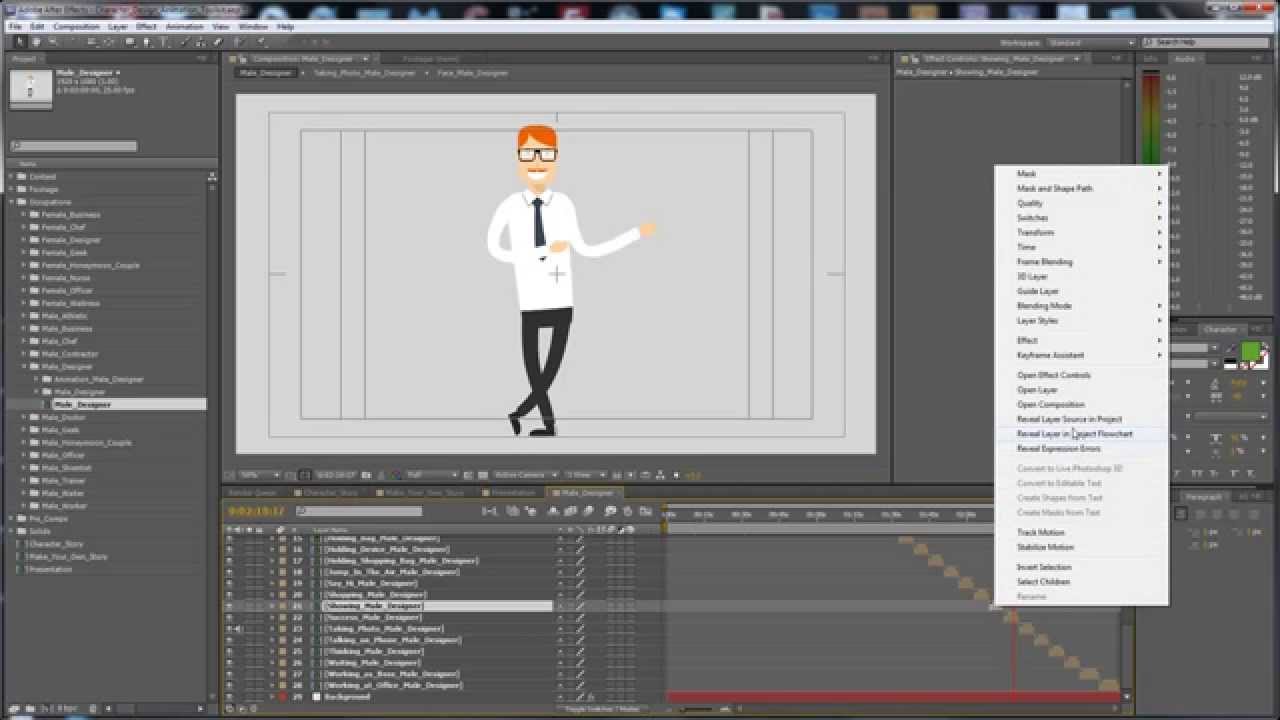Open the Blending Mode submenu
The height and width of the screenshot is (720, 1280).
tap(1082, 306)
